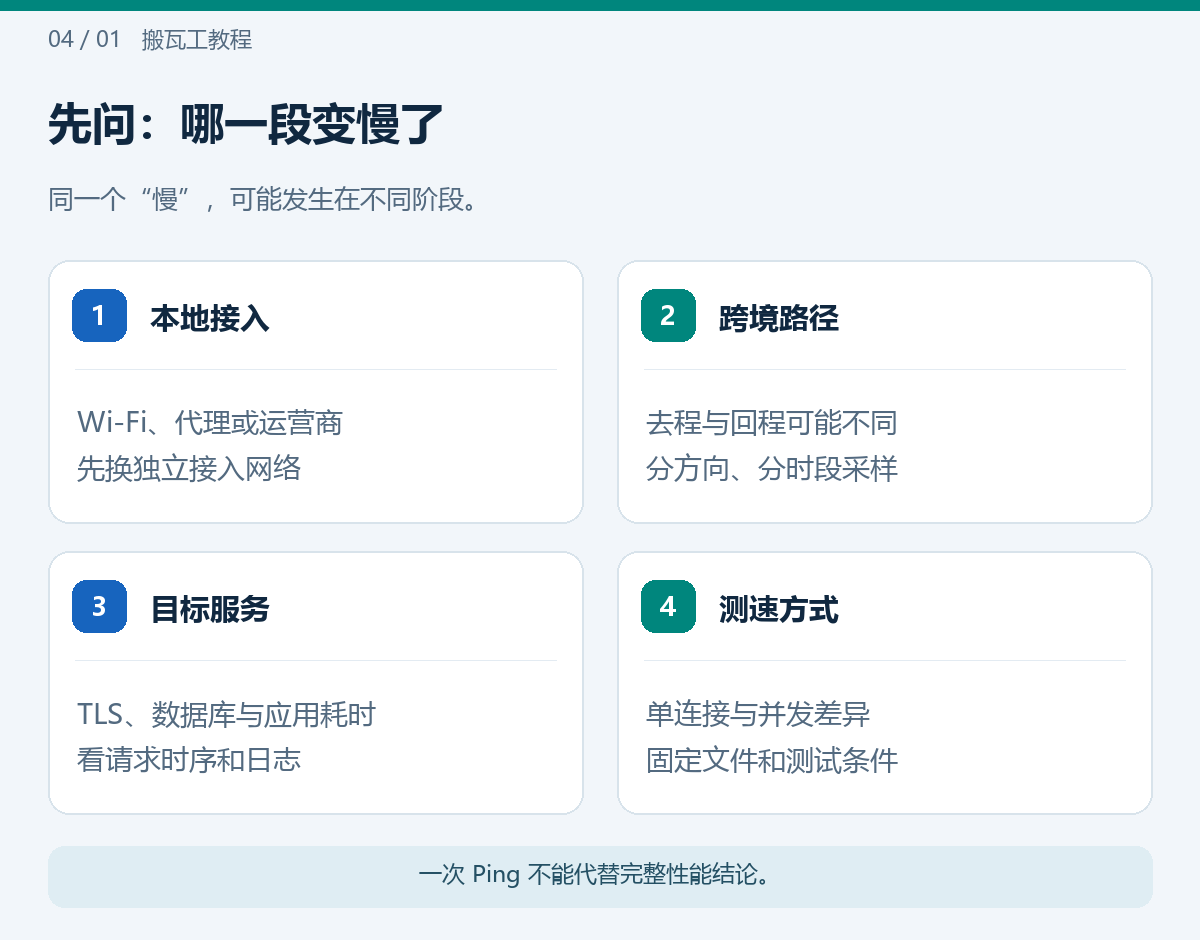
Task: Click the 搬瓦工教程 header label
Action: click(197, 40)
